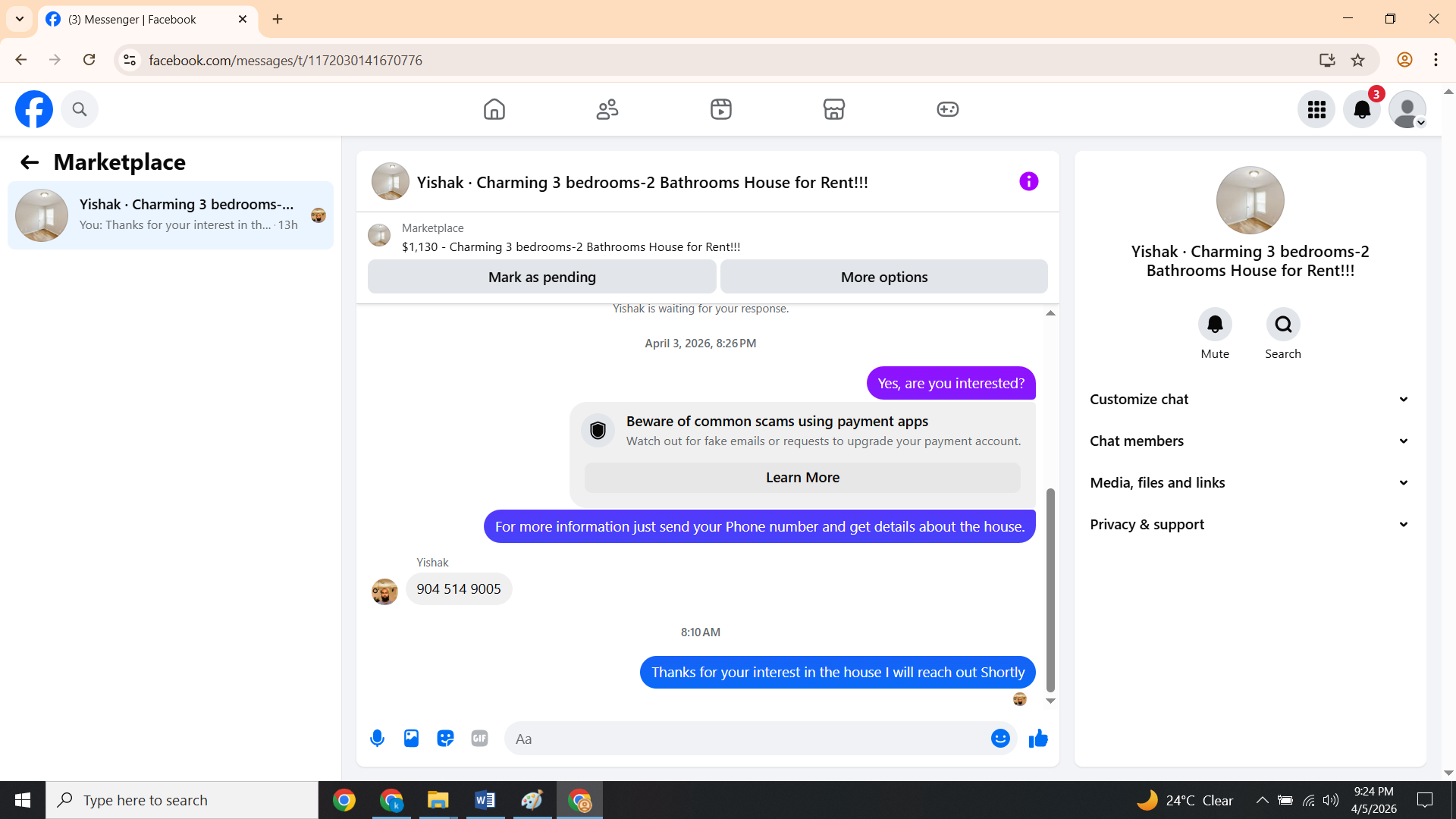
Task: Open Facebook notifications bell
Action: pos(1362,109)
